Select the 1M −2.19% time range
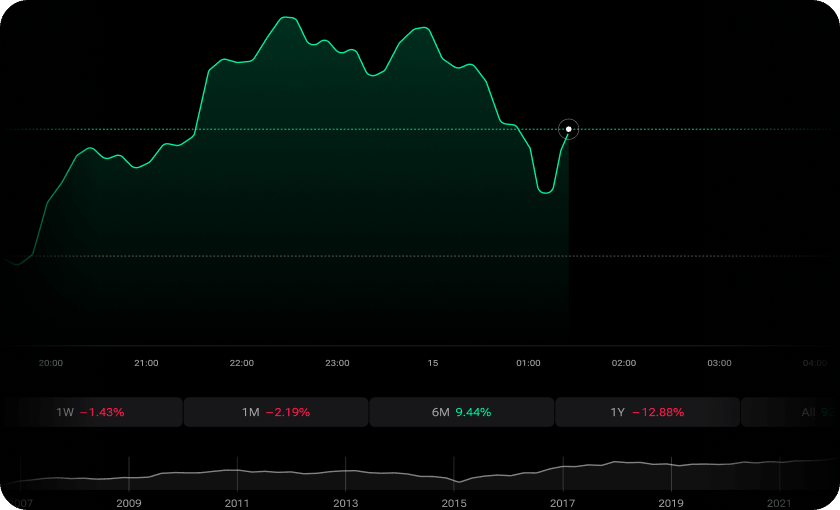The width and height of the screenshot is (840, 510). (x=276, y=412)
